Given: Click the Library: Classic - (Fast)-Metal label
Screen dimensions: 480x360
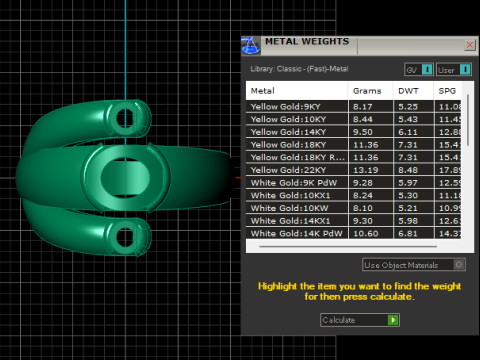Looking at the screenshot, I should (299, 69).
